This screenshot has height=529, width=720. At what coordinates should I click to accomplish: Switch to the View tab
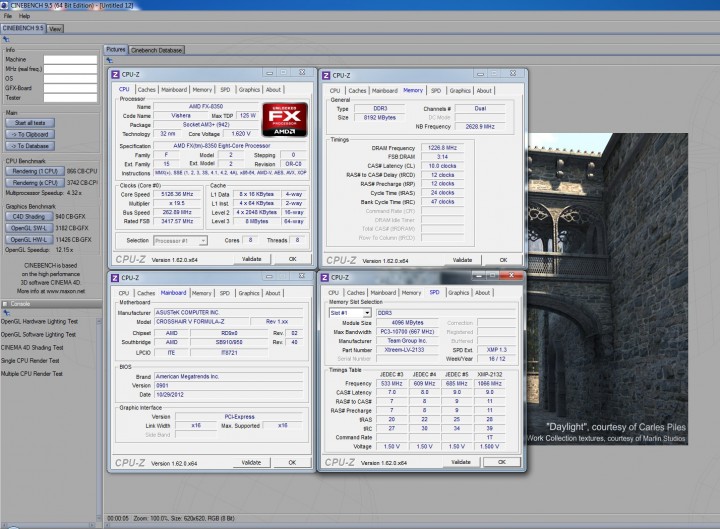point(55,29)
